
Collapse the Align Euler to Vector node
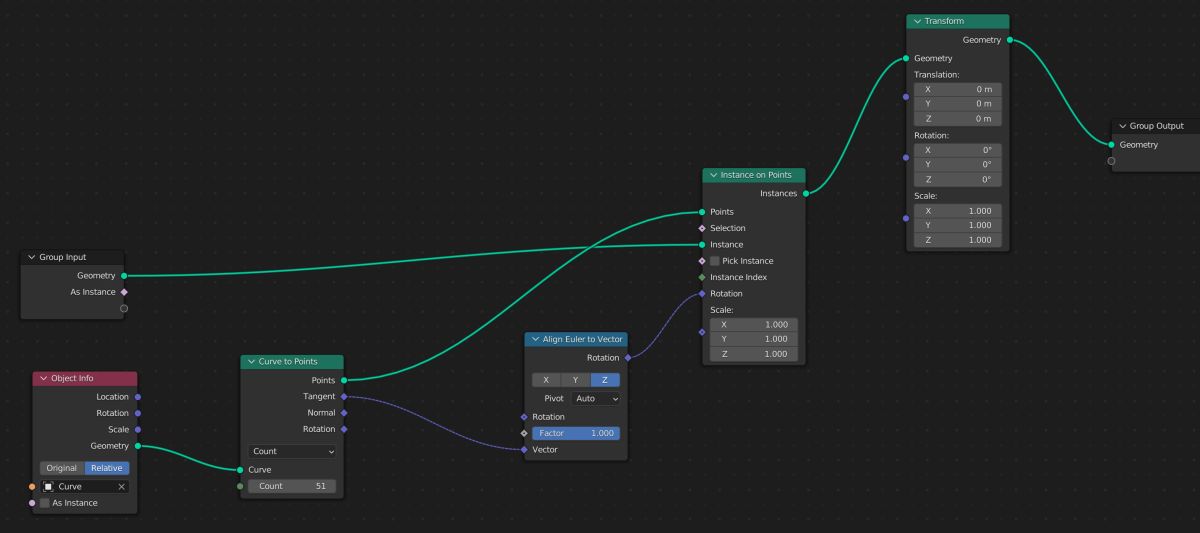[x=535, y=339]
